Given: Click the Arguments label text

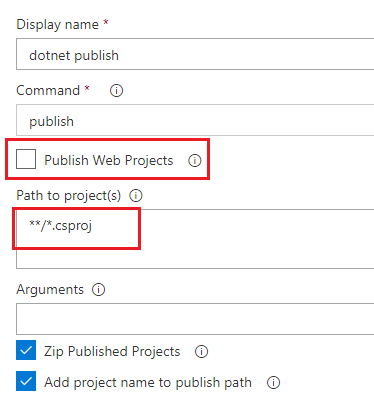Looking at the screenshot, I should click(x=50, y=290).
